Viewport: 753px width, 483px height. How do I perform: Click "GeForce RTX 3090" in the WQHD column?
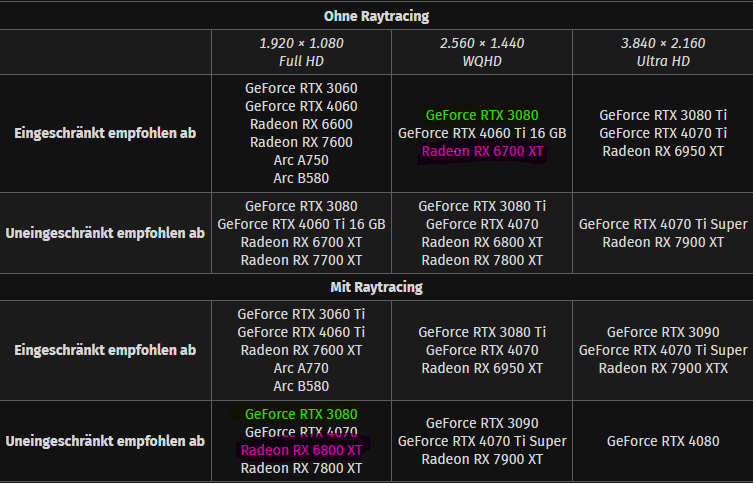pyautogui.click(x=482, y=423)
